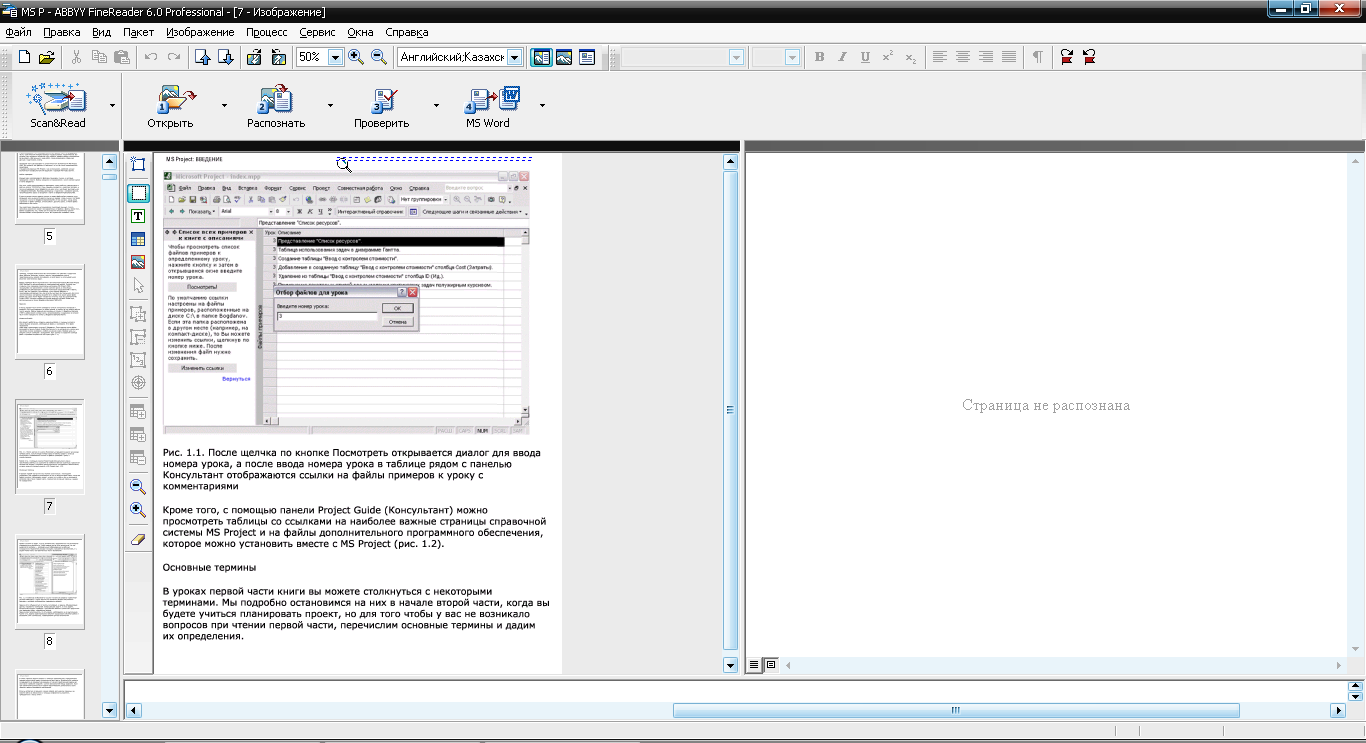Click the image panel zoom-in magnifier tool
This screenshot has width=1366, height=743.
point(138,509)
